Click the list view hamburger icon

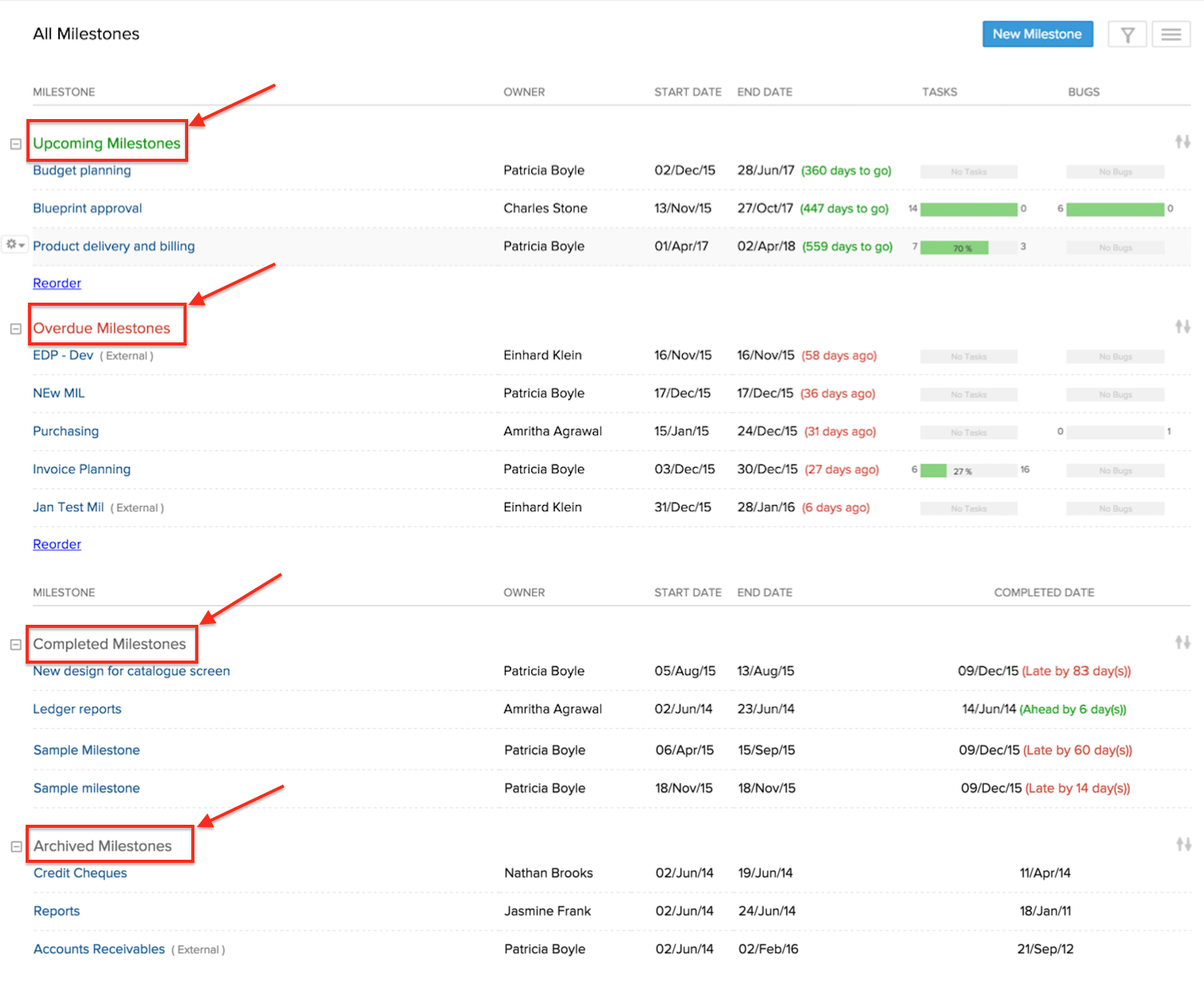tap(1171, 34)
